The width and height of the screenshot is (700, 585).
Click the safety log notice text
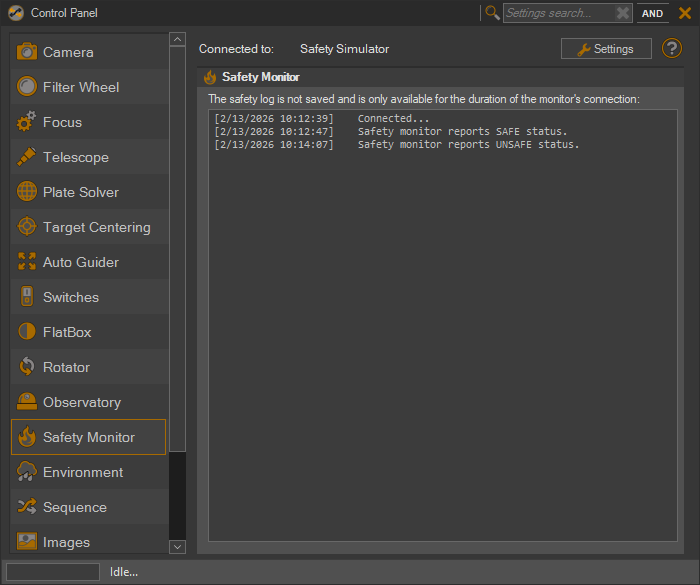pyautogui.click(x=424, y=99)
